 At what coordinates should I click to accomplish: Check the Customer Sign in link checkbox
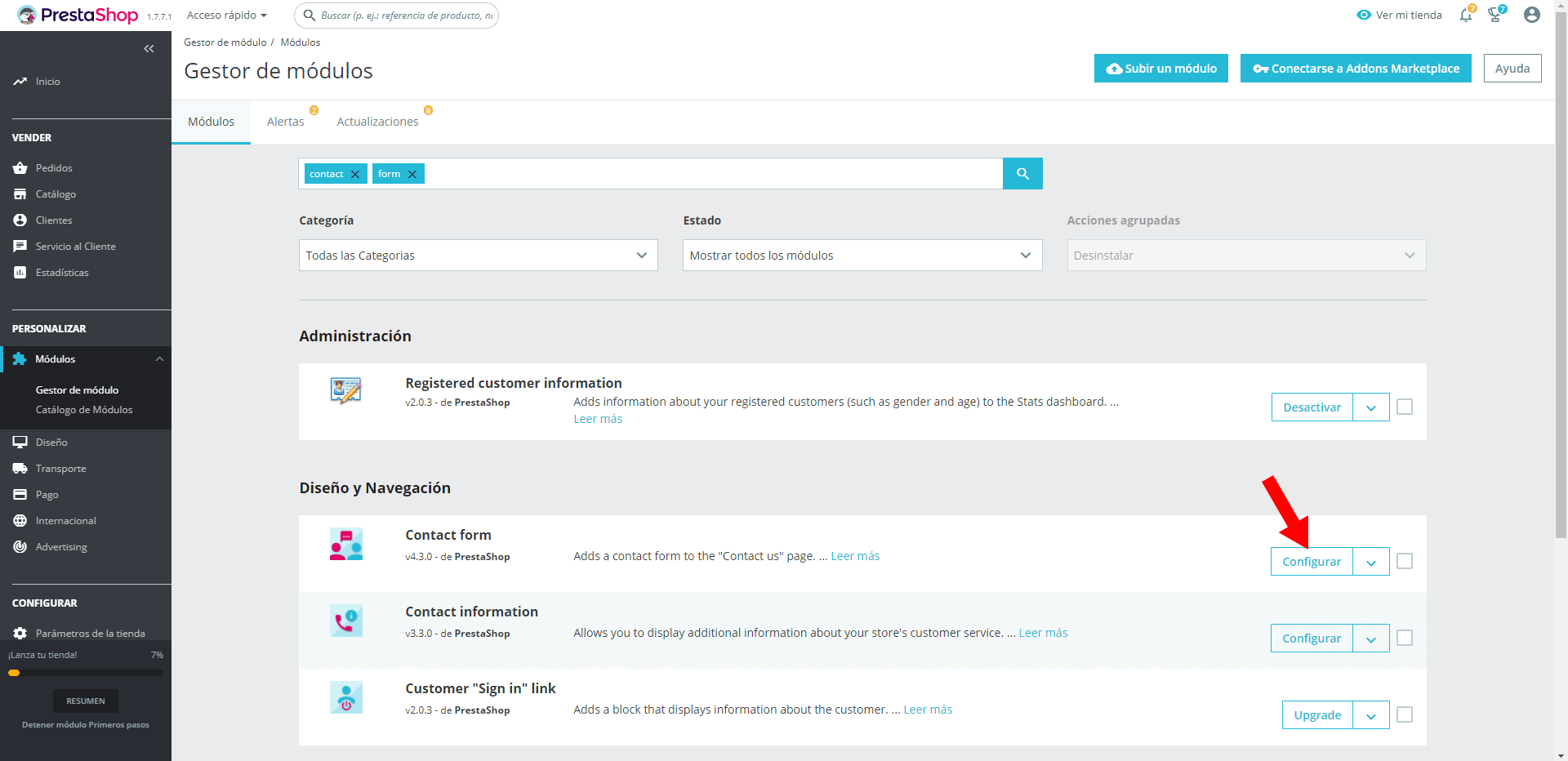tap(1405, 714)
